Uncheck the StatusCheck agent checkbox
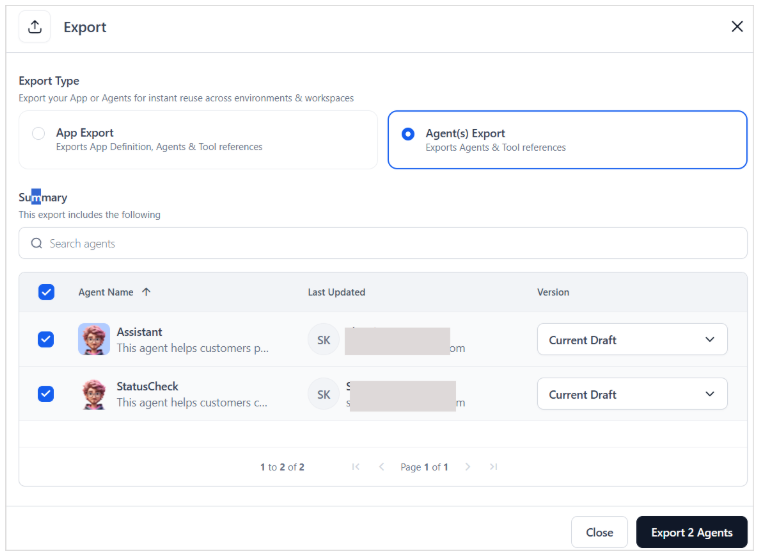The width and height of the screenshot is (757, 553). (x=46, y=394)
